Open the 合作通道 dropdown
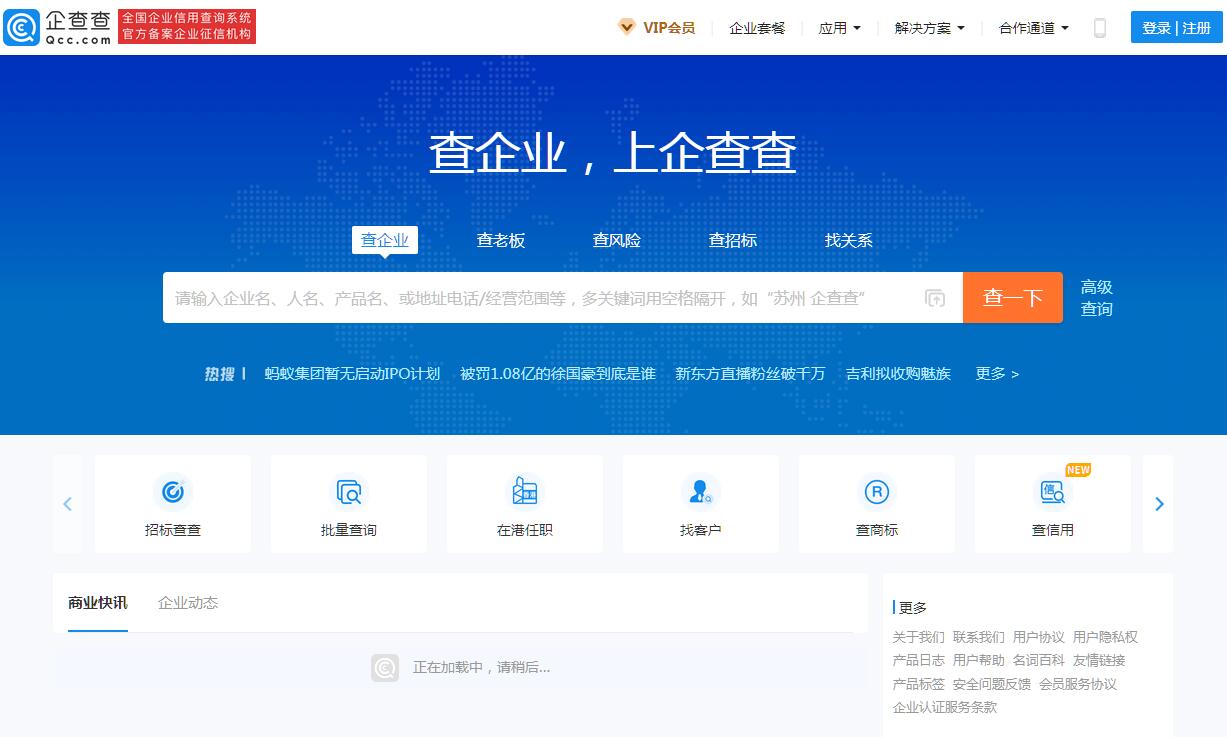This screenshot has height=737, width=1227. pyautogui.click(x=1031, y=28)
